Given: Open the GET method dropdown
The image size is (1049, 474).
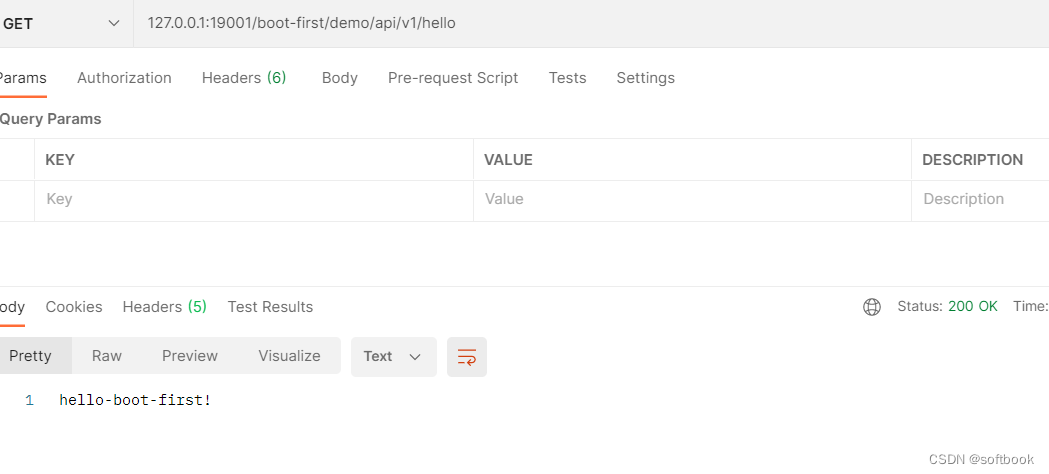Looking at the screenshot, I should [x=62, y=23].
